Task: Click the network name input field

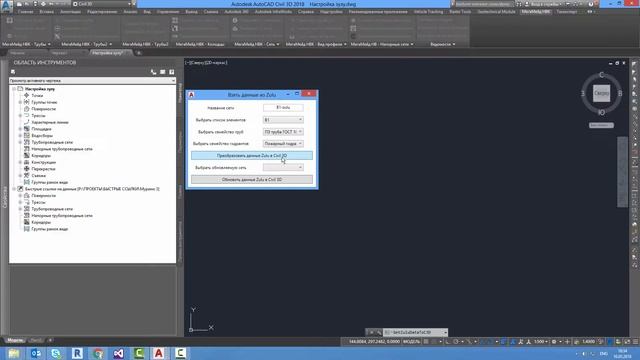Action: (283, 108)
